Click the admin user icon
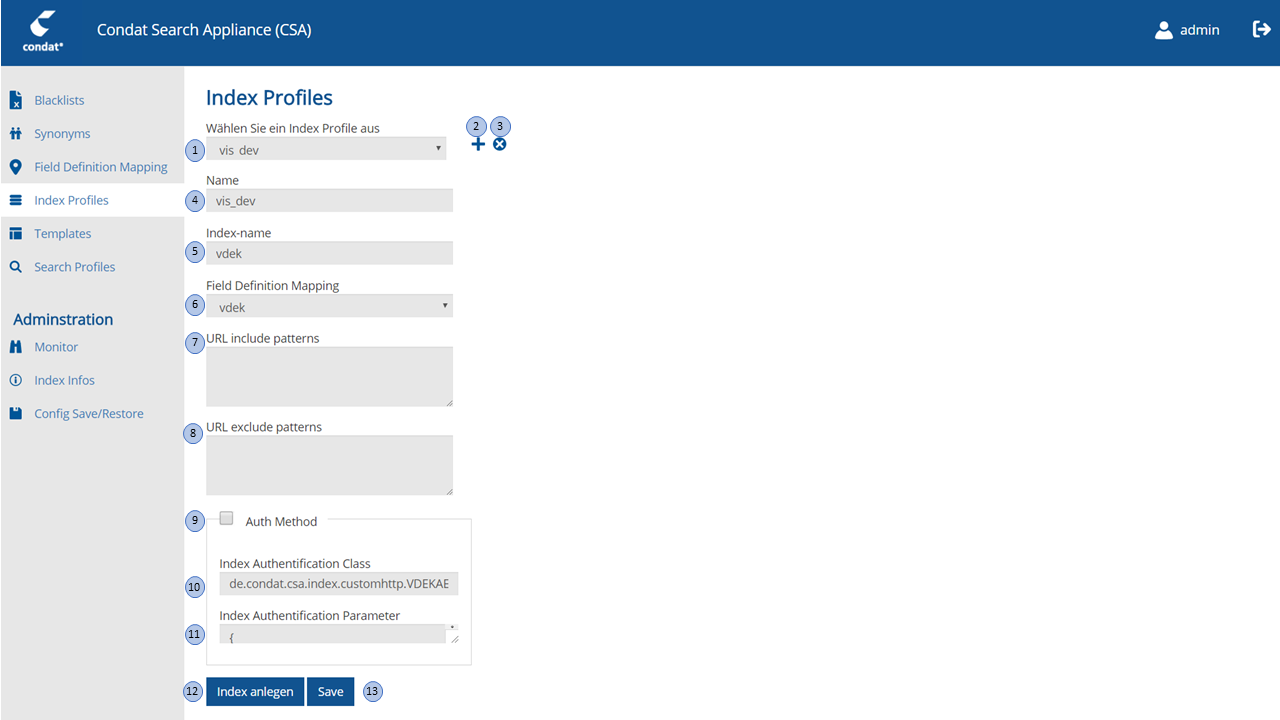 pos(1163,29)
